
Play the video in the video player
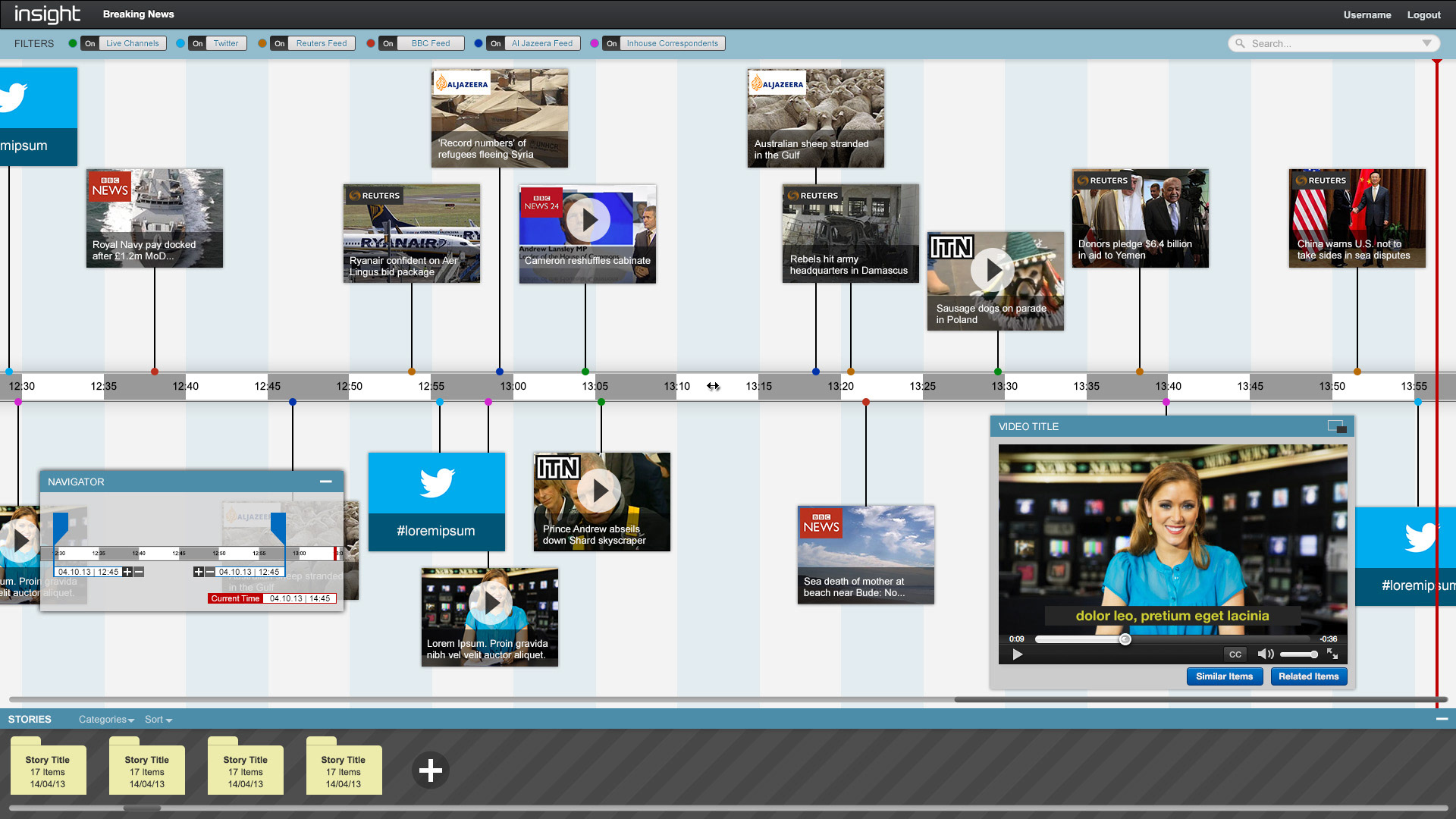coord(1017,654)
